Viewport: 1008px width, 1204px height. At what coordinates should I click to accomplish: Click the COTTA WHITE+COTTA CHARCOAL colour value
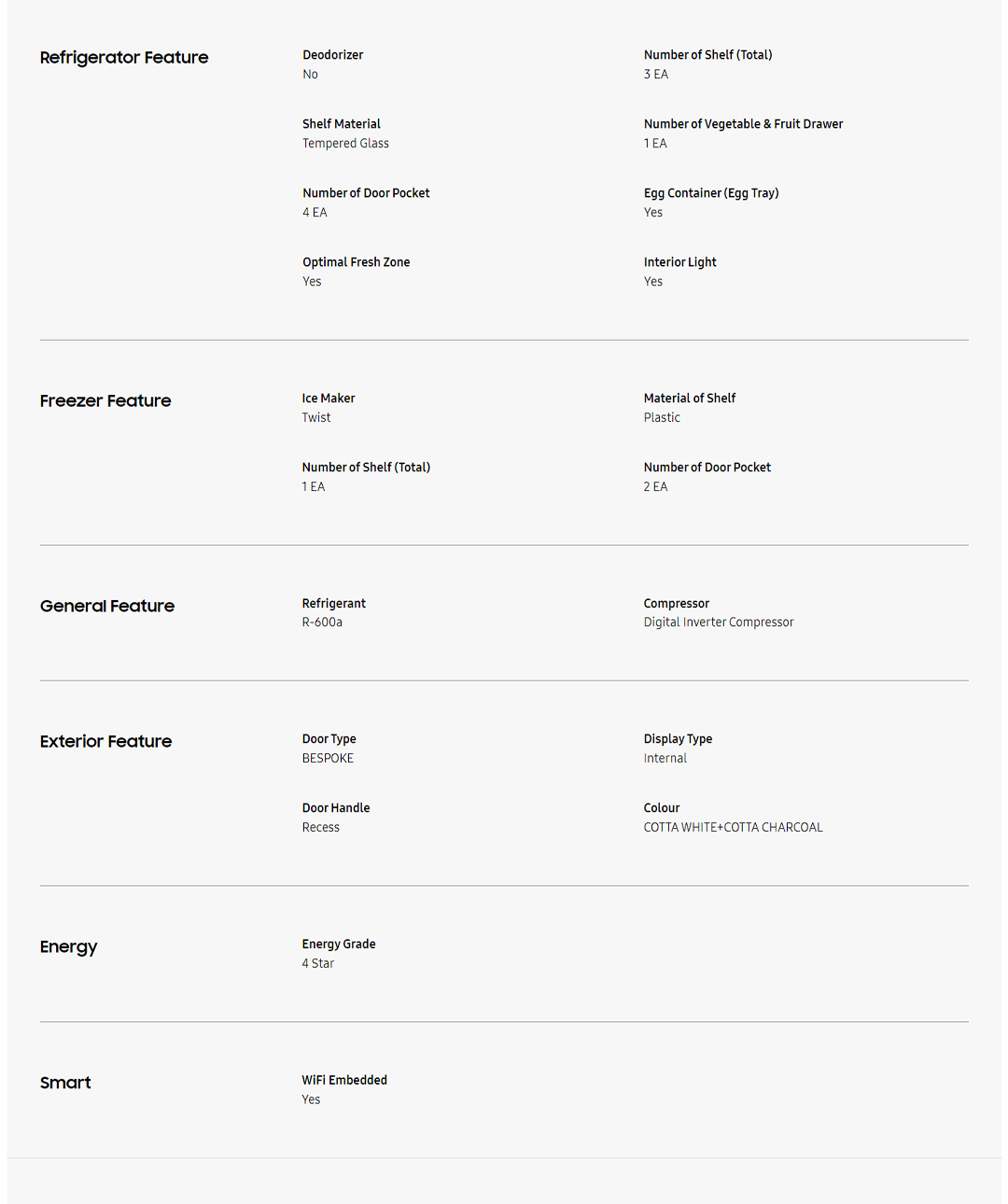[733, 828]
